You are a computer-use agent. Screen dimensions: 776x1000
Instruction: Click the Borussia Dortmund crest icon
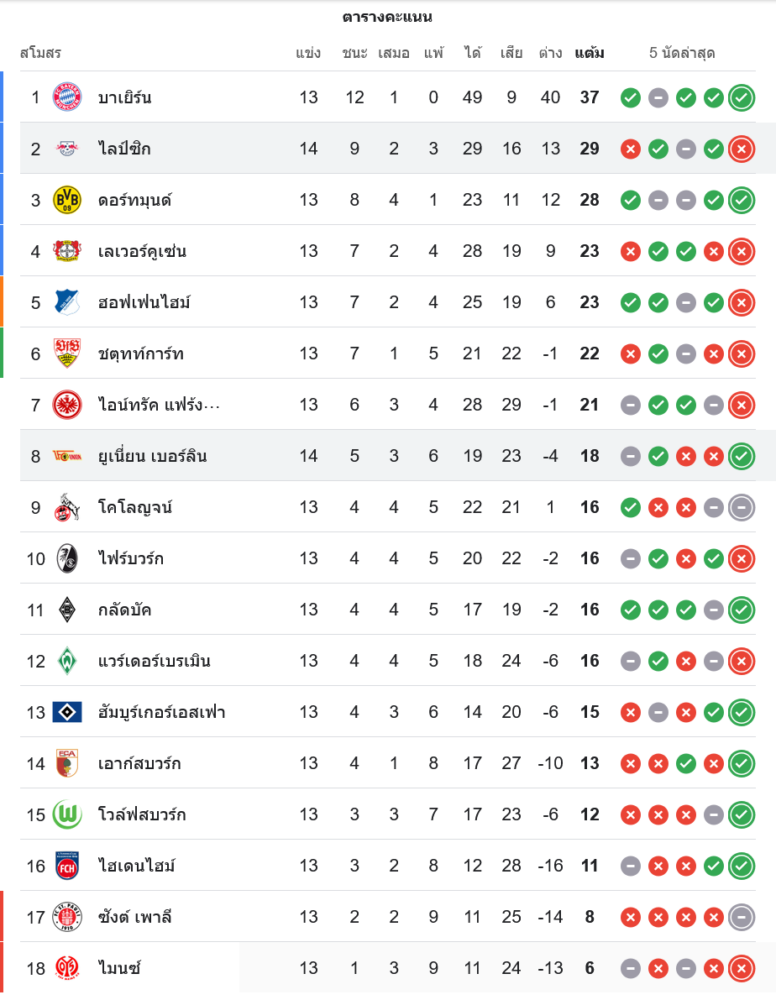[x=66, y=200]
